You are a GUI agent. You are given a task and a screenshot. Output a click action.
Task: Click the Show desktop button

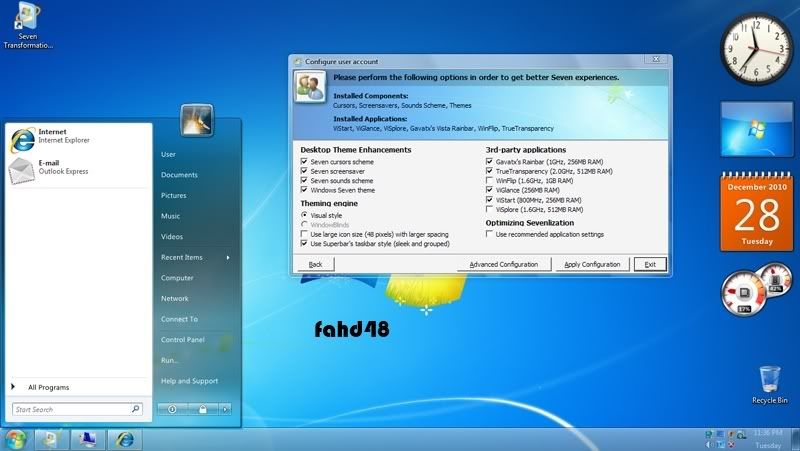[x=794, y=439]
